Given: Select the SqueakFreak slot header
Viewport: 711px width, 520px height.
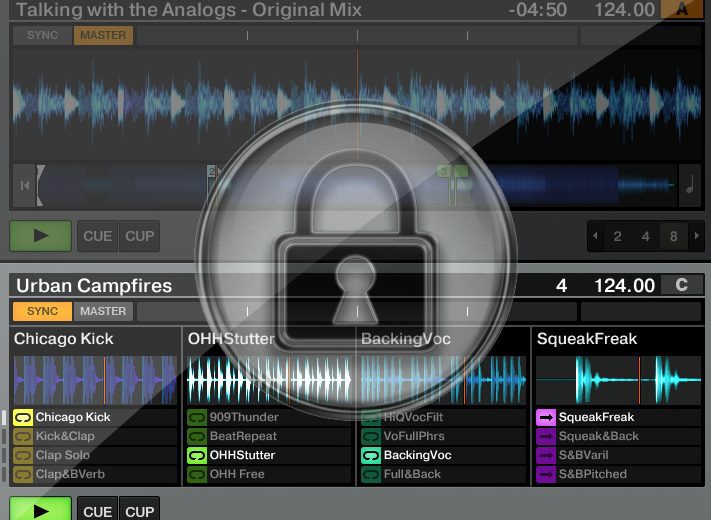Looking at the screenshot, I should [x=618, y=340].
